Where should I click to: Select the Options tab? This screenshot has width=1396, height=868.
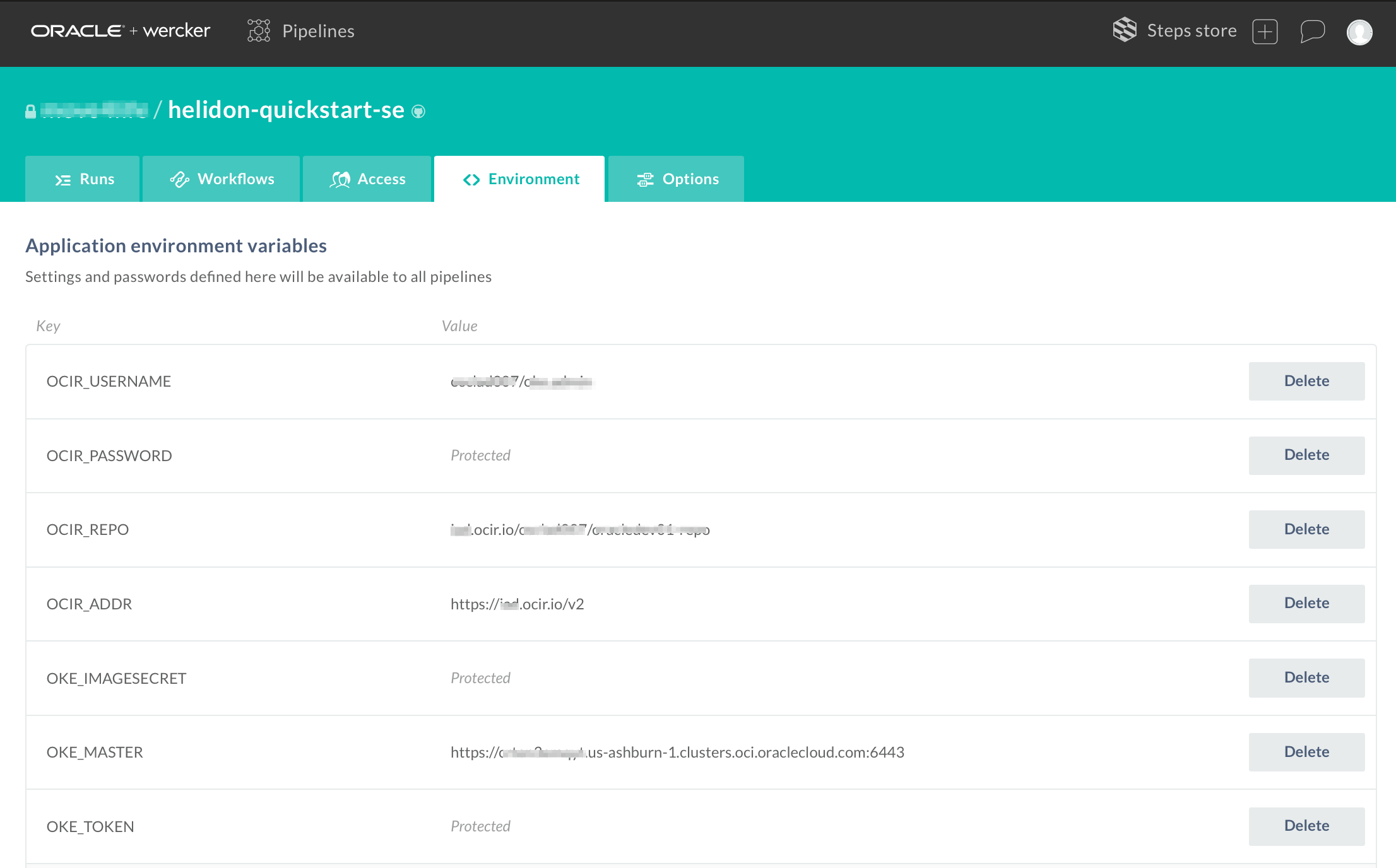pyautogui.click(x=677, y=179)
